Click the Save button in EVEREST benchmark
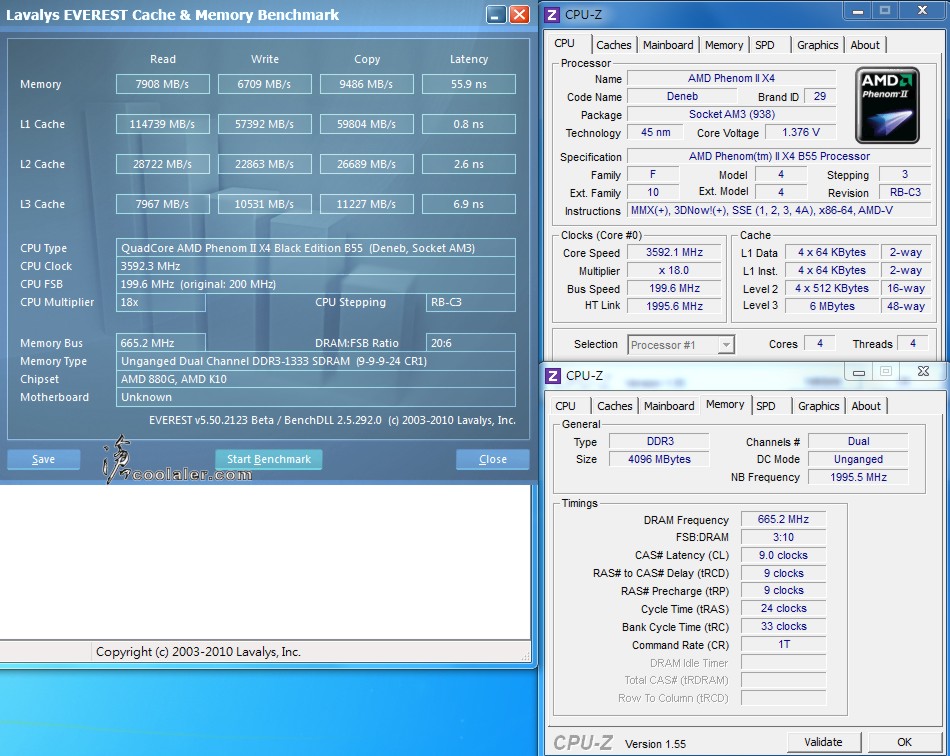950x756 pixels. (44, 459)
